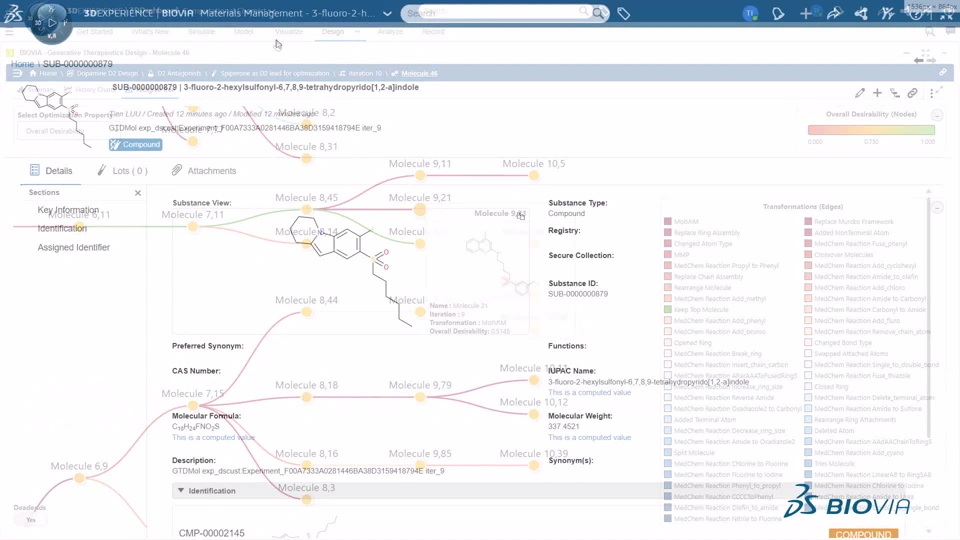The width and height of the screenshot is (960, 540).
Task: Switch to the Details tab
Action: 51,171
